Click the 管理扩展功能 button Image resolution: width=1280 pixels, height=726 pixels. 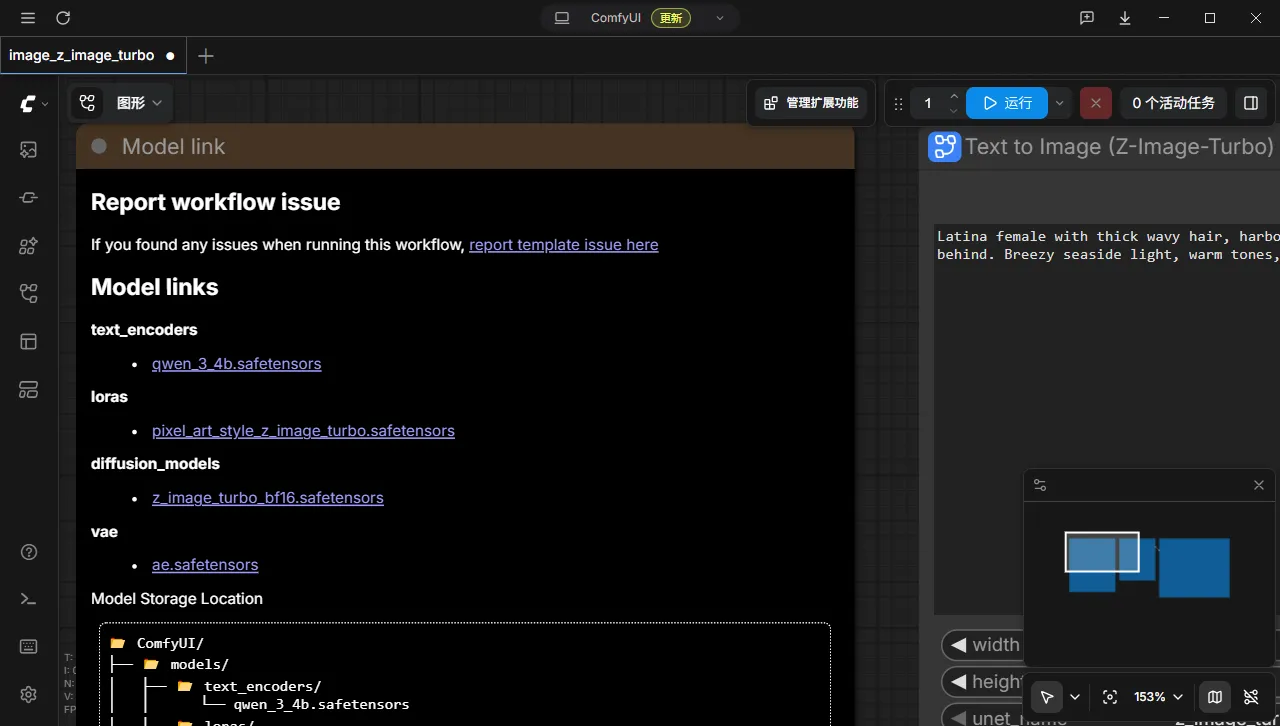811,103
